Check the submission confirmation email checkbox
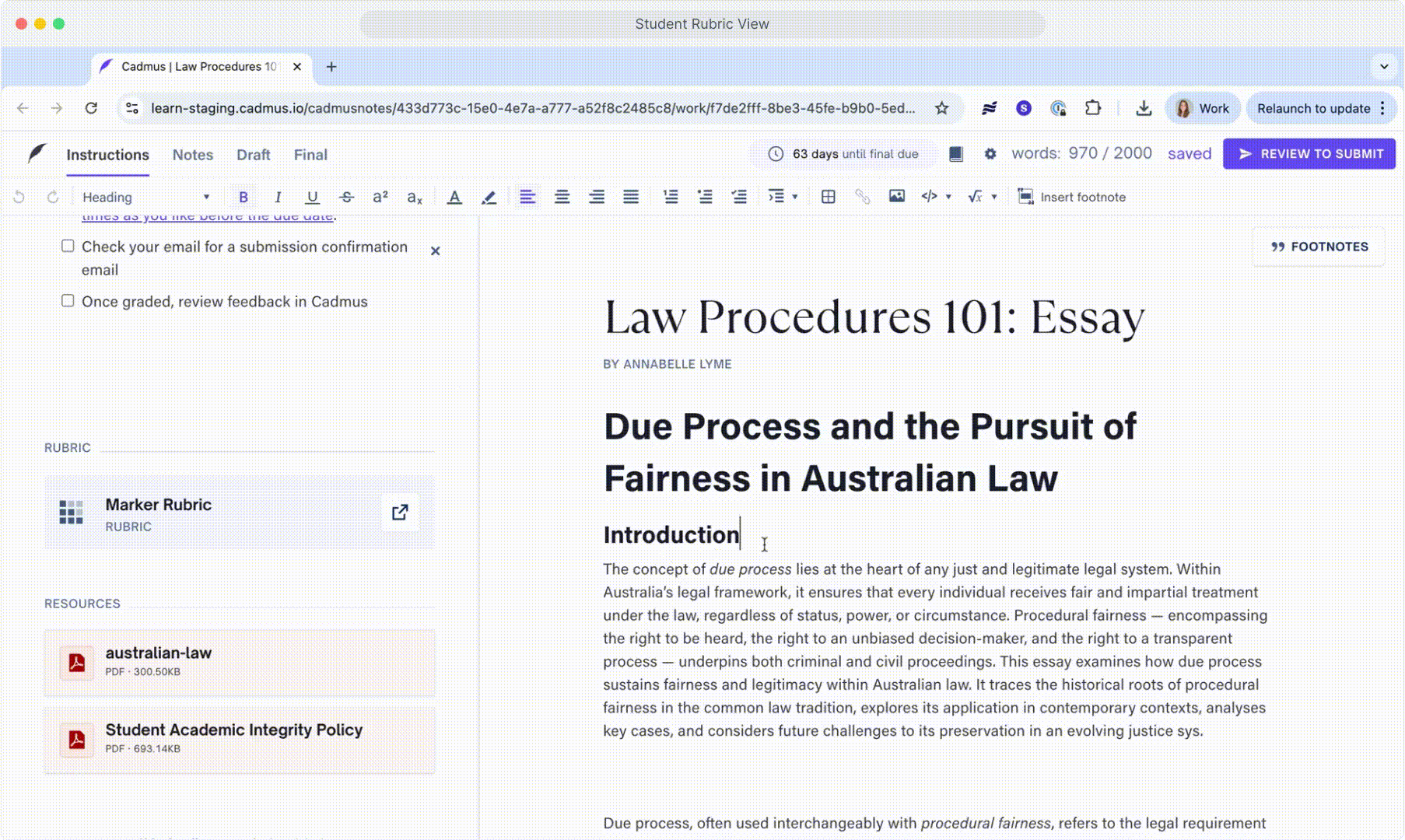Screen dimensions: 1405x840 pyautogui.click(x=68, y=247)
